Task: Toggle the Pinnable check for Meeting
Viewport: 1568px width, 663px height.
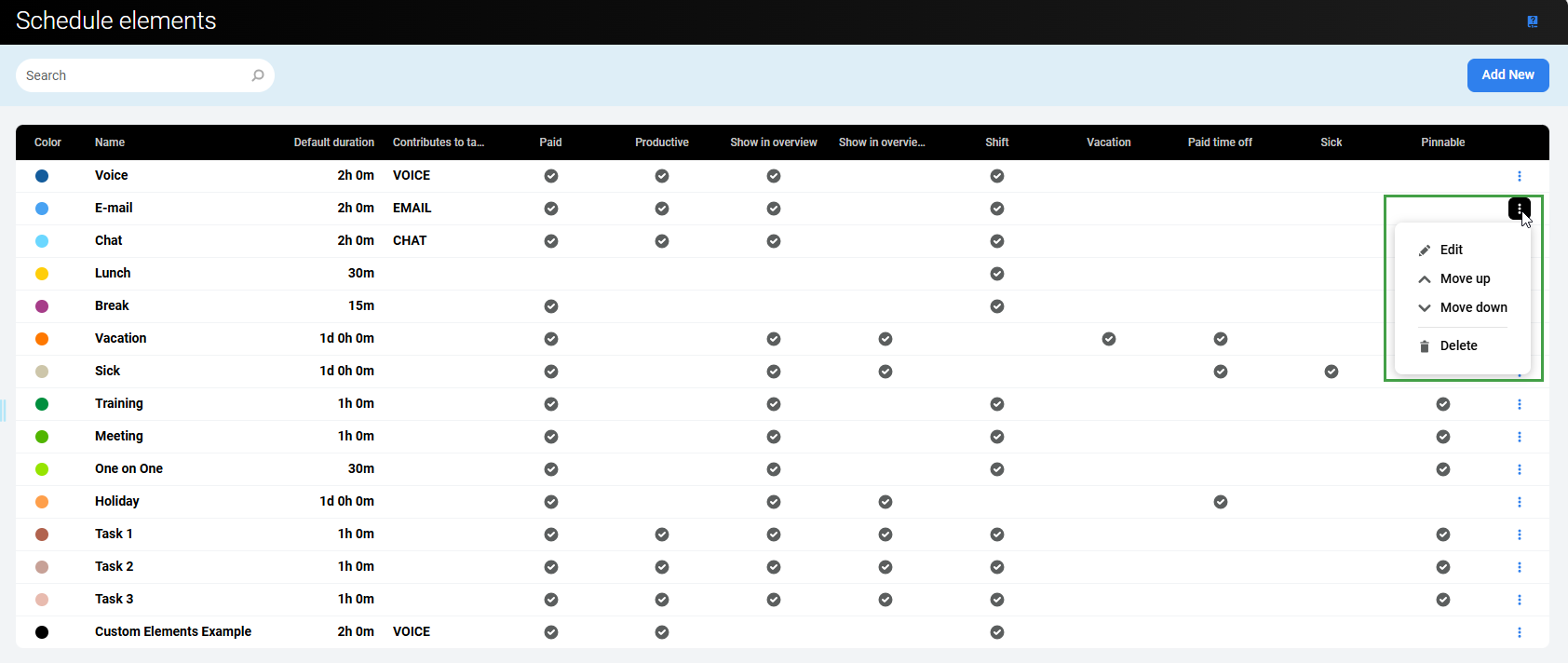Action: (1442, 437)
